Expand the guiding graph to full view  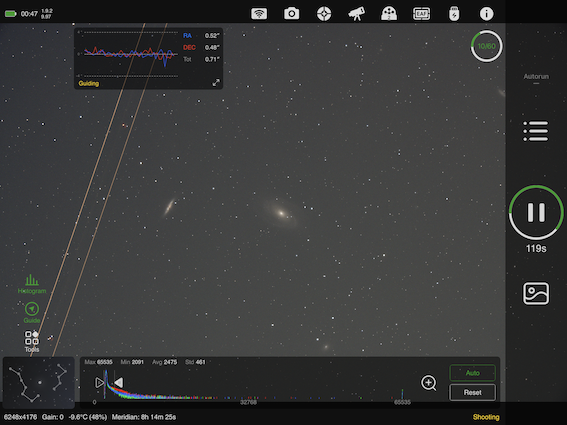click(x=216, y=83)
